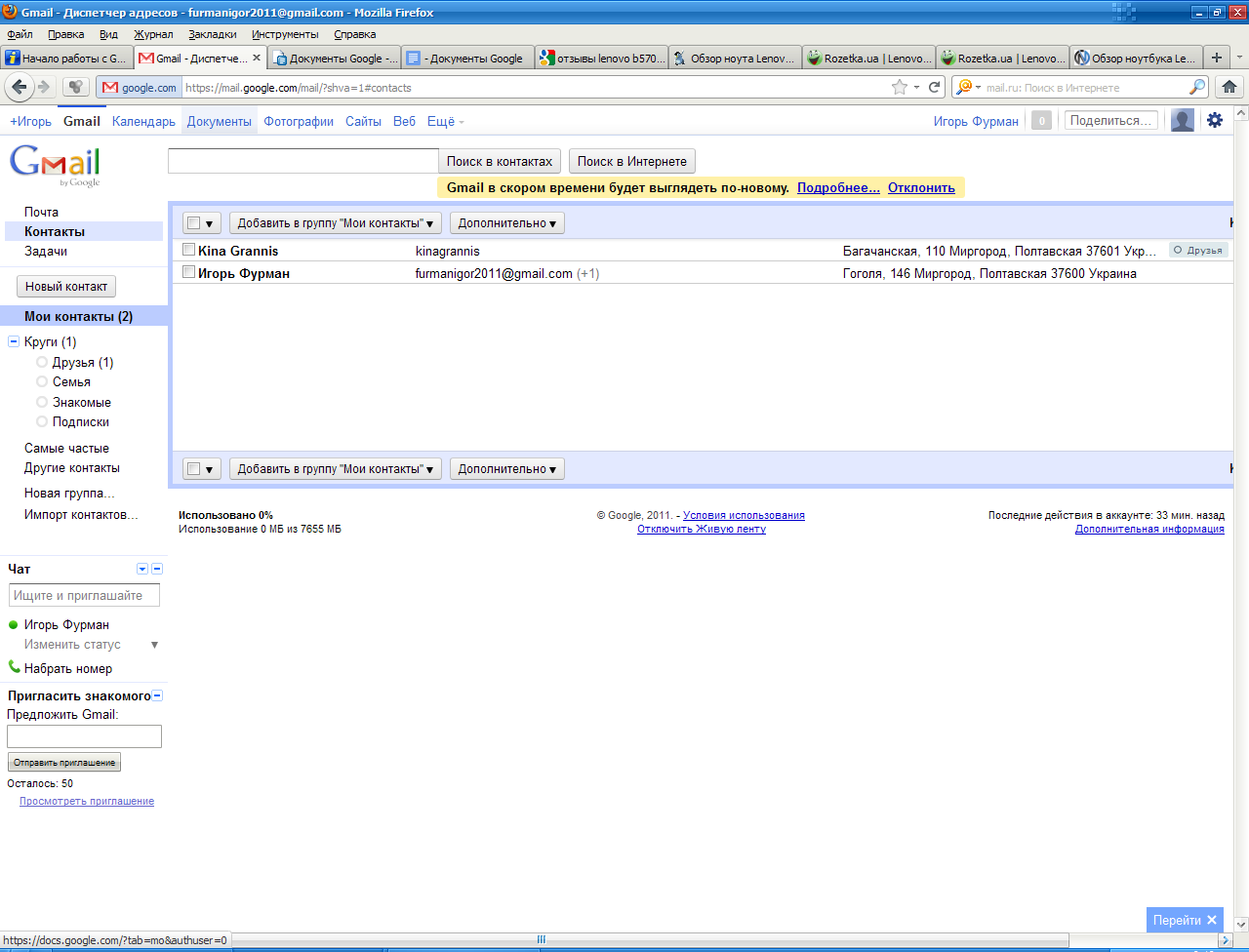Click the green status dot by Игорь Фурман
The image size is (1249, 952).
tap(14, 624)
